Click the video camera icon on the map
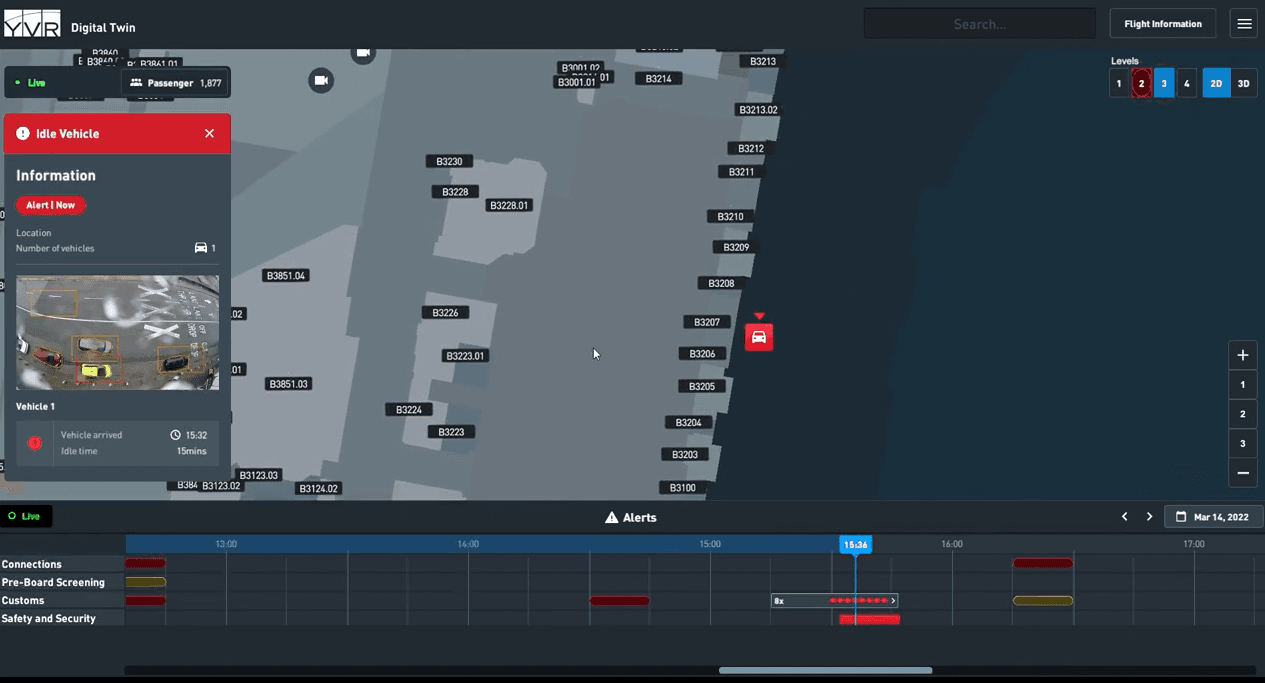Image resolution: width=1265 pixels, height=683 pixels. [321, 80]
